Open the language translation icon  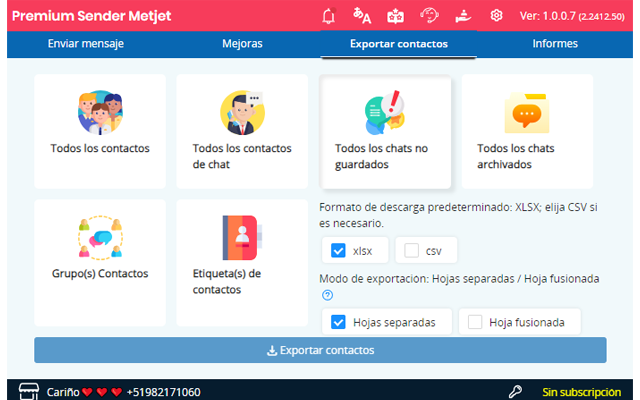362,16
